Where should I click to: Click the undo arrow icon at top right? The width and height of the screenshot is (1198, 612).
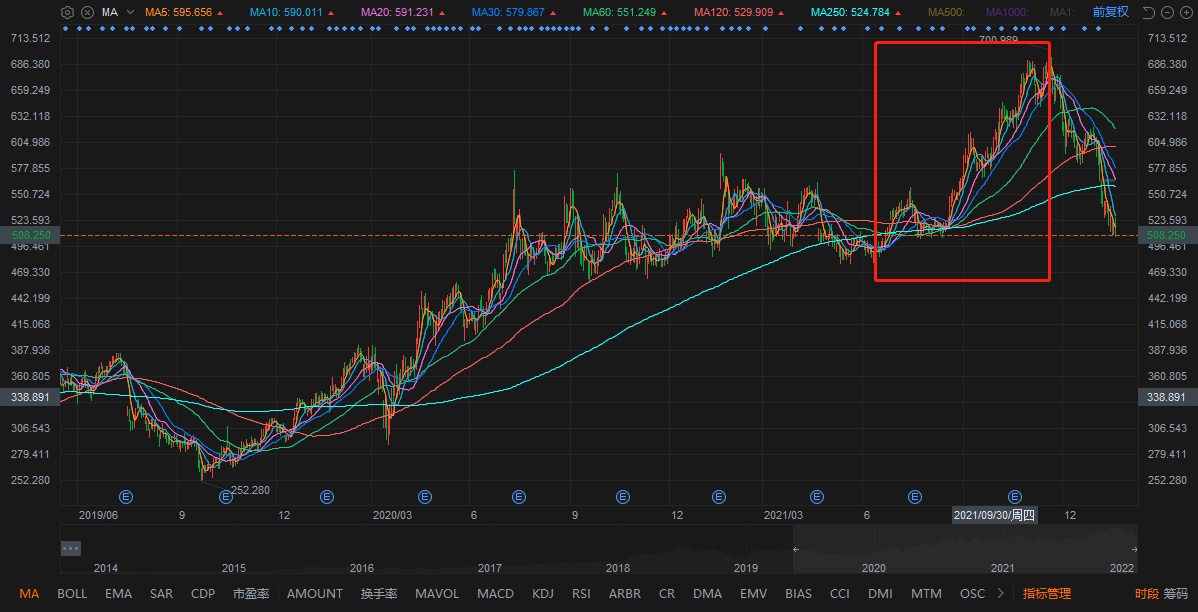click(x=1147, y=12)
